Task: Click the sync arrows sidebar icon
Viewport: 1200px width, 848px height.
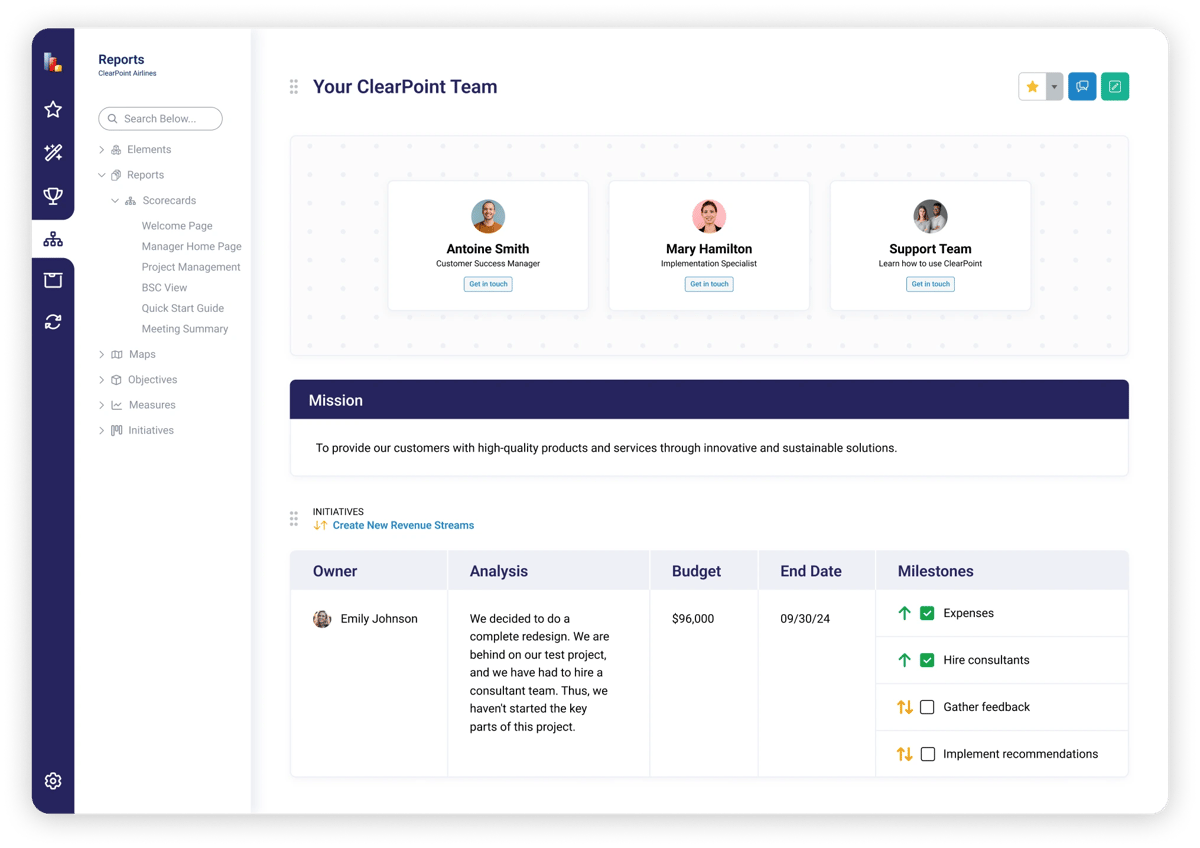Action: (x=53, y=322)
